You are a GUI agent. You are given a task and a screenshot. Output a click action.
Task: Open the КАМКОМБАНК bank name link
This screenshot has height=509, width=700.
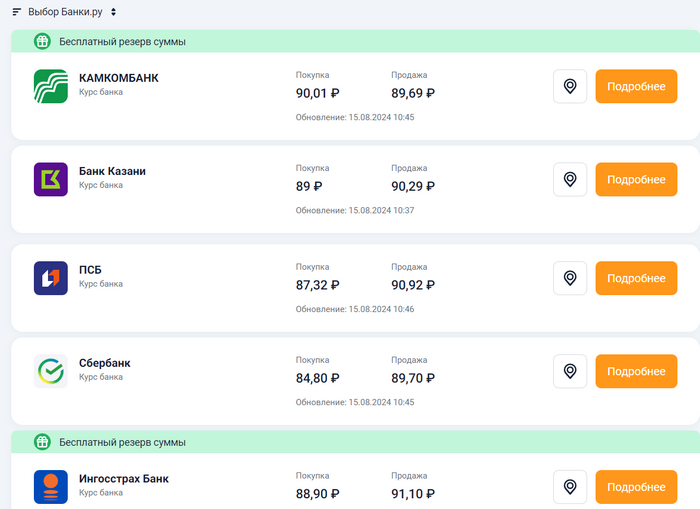[118, 78]
